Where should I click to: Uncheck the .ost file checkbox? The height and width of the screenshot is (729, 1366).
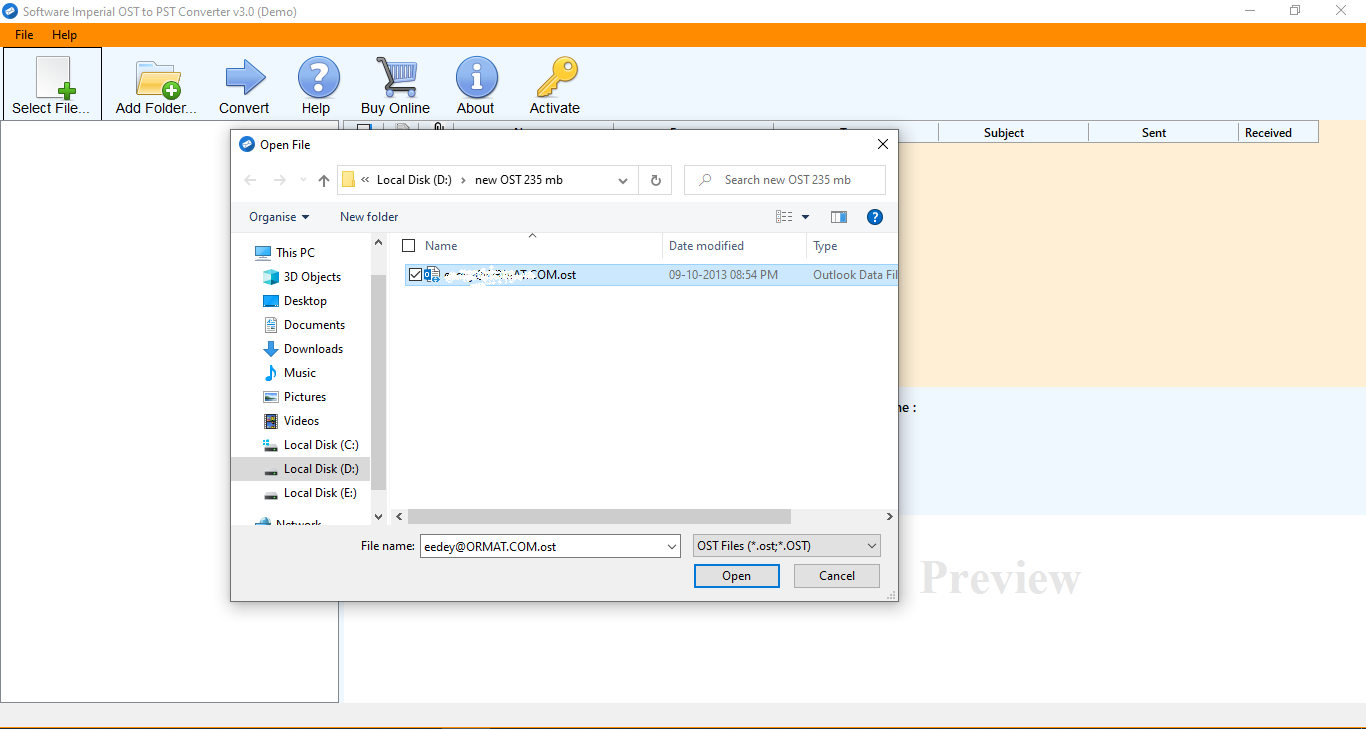coord(416,275)
